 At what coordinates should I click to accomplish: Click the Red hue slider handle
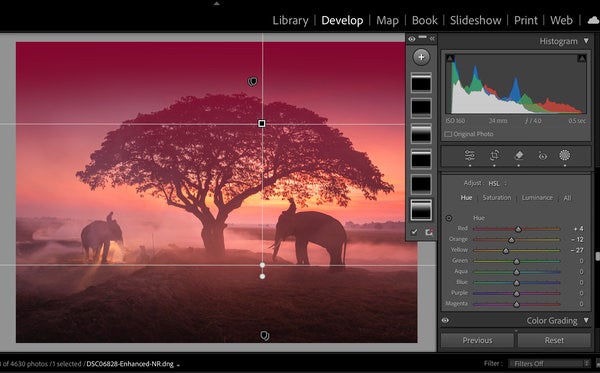518,229
